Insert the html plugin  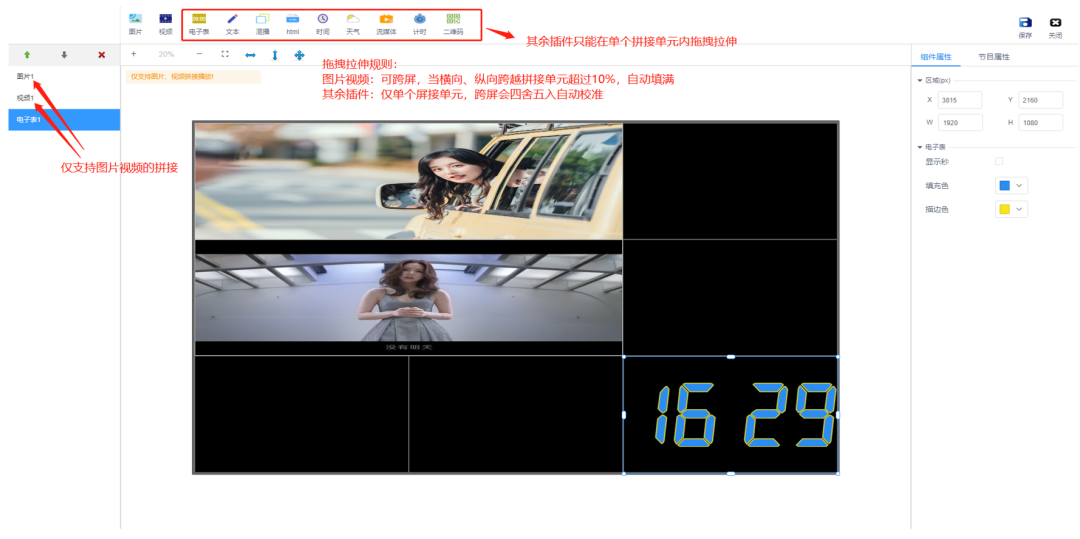click(x=293, y=24)
